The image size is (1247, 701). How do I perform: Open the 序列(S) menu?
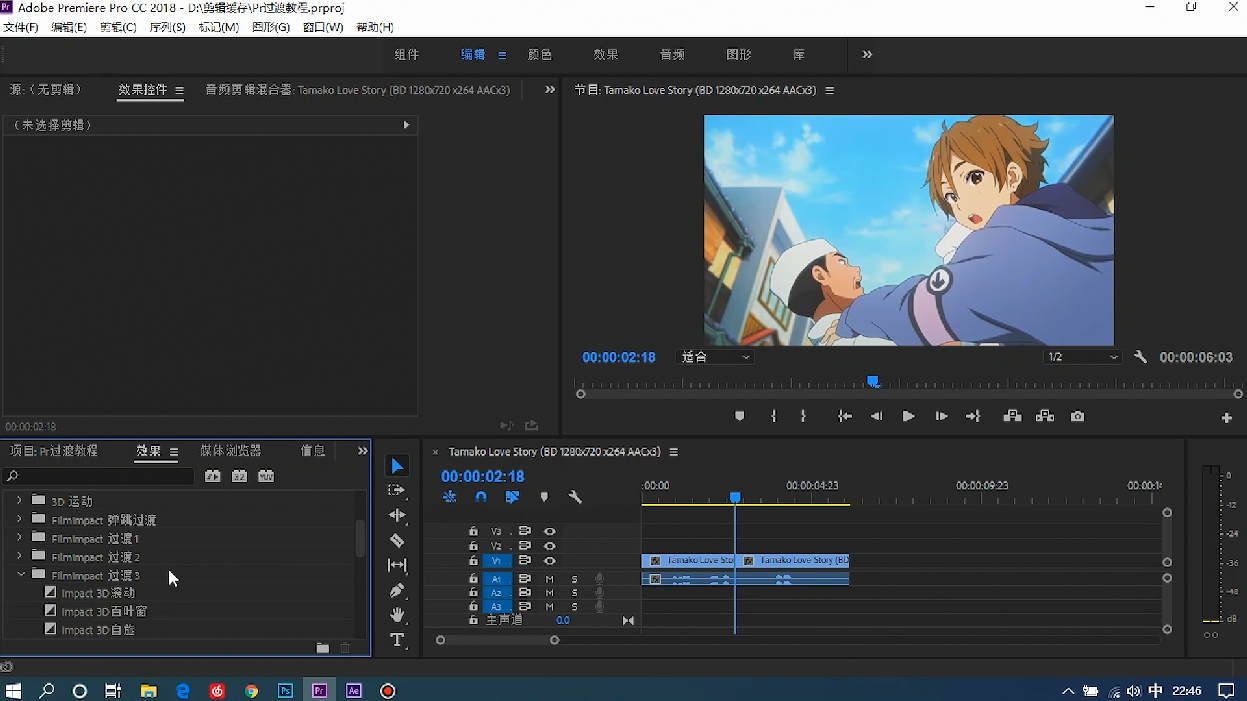pyautogui.click(x=167, y=27)
